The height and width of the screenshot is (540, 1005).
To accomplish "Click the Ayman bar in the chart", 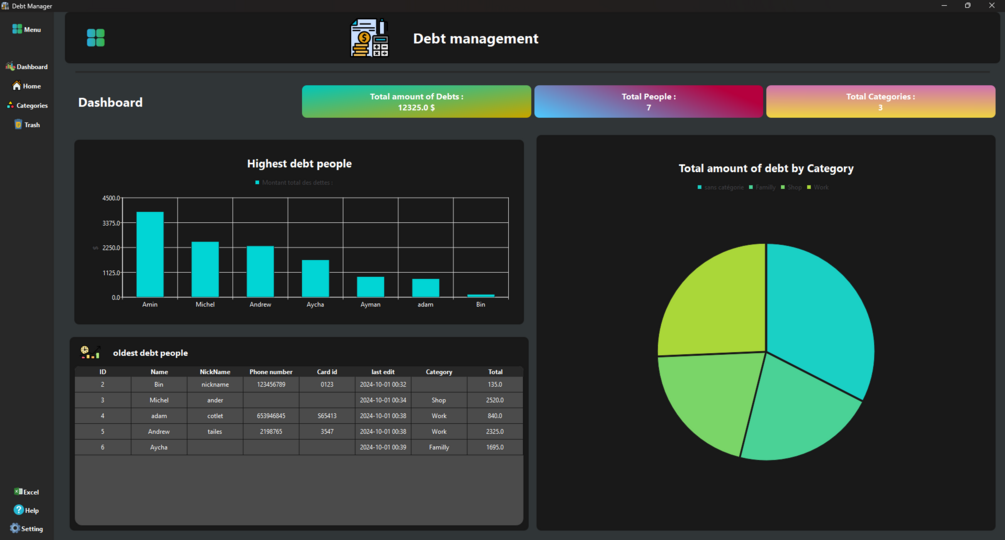I will 370,287.
